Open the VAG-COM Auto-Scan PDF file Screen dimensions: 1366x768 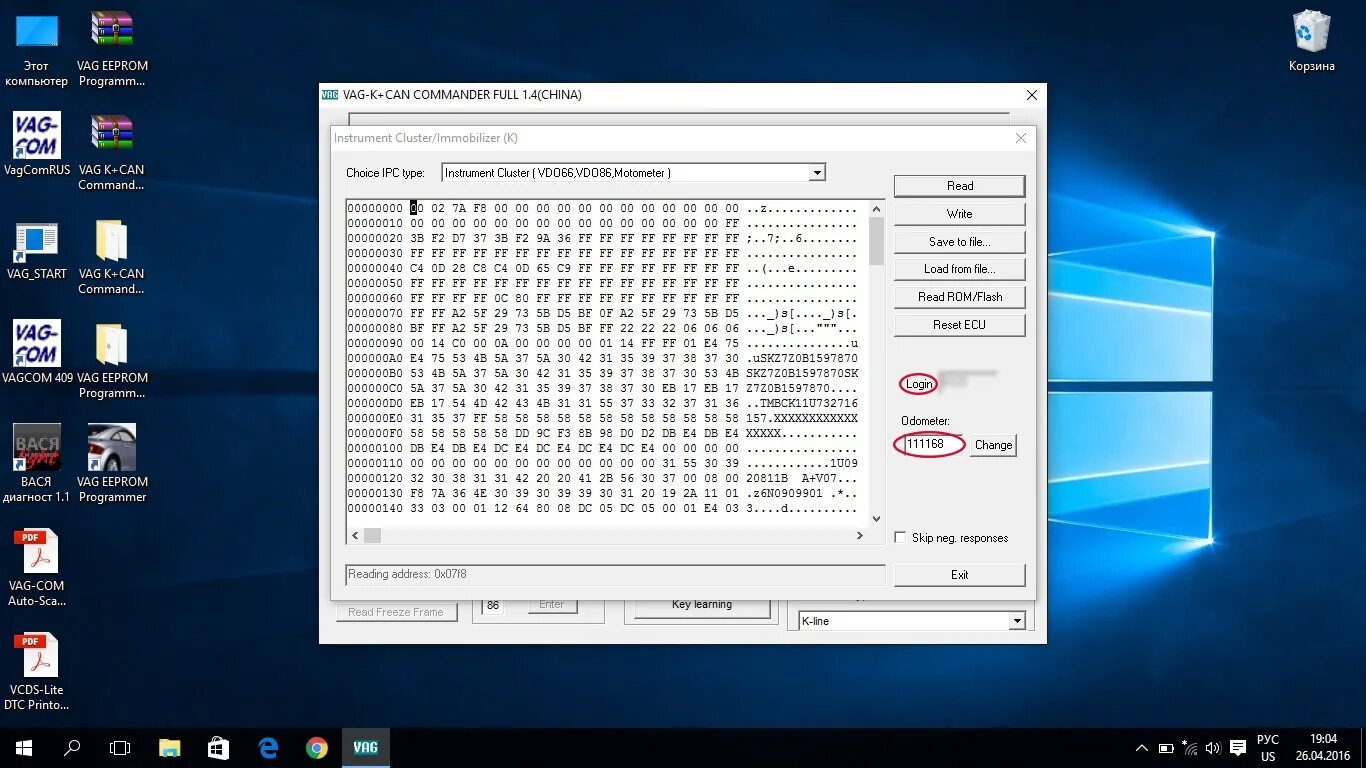tap(37, 568)
